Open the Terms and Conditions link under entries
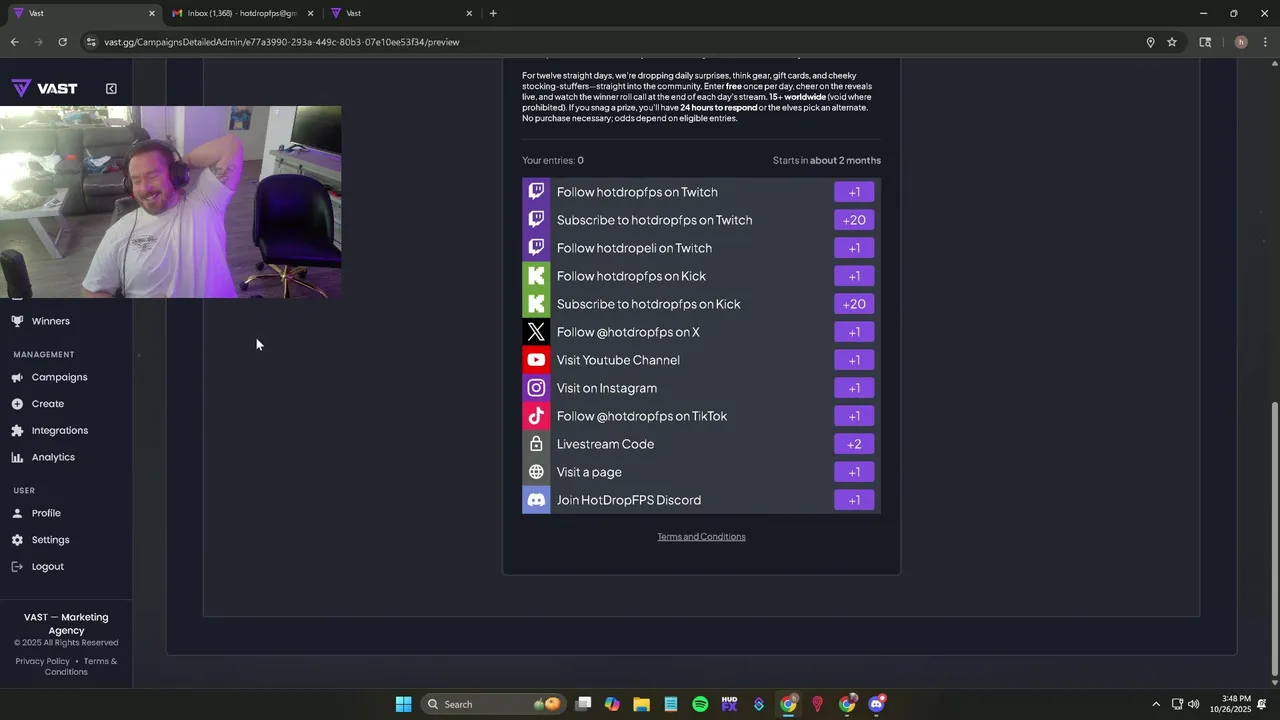 point(701,537)
